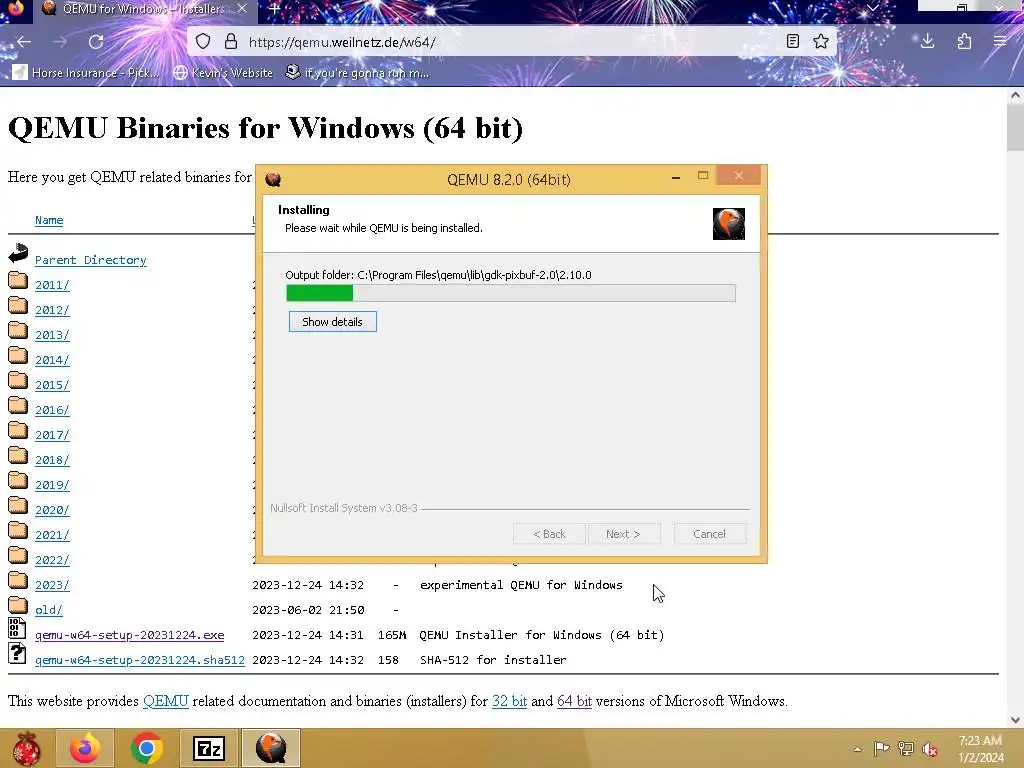The width and height of the screenshot is (1024, 768).
Task: Open the shield tracking protection icon
Action: (x=203, y=42)
